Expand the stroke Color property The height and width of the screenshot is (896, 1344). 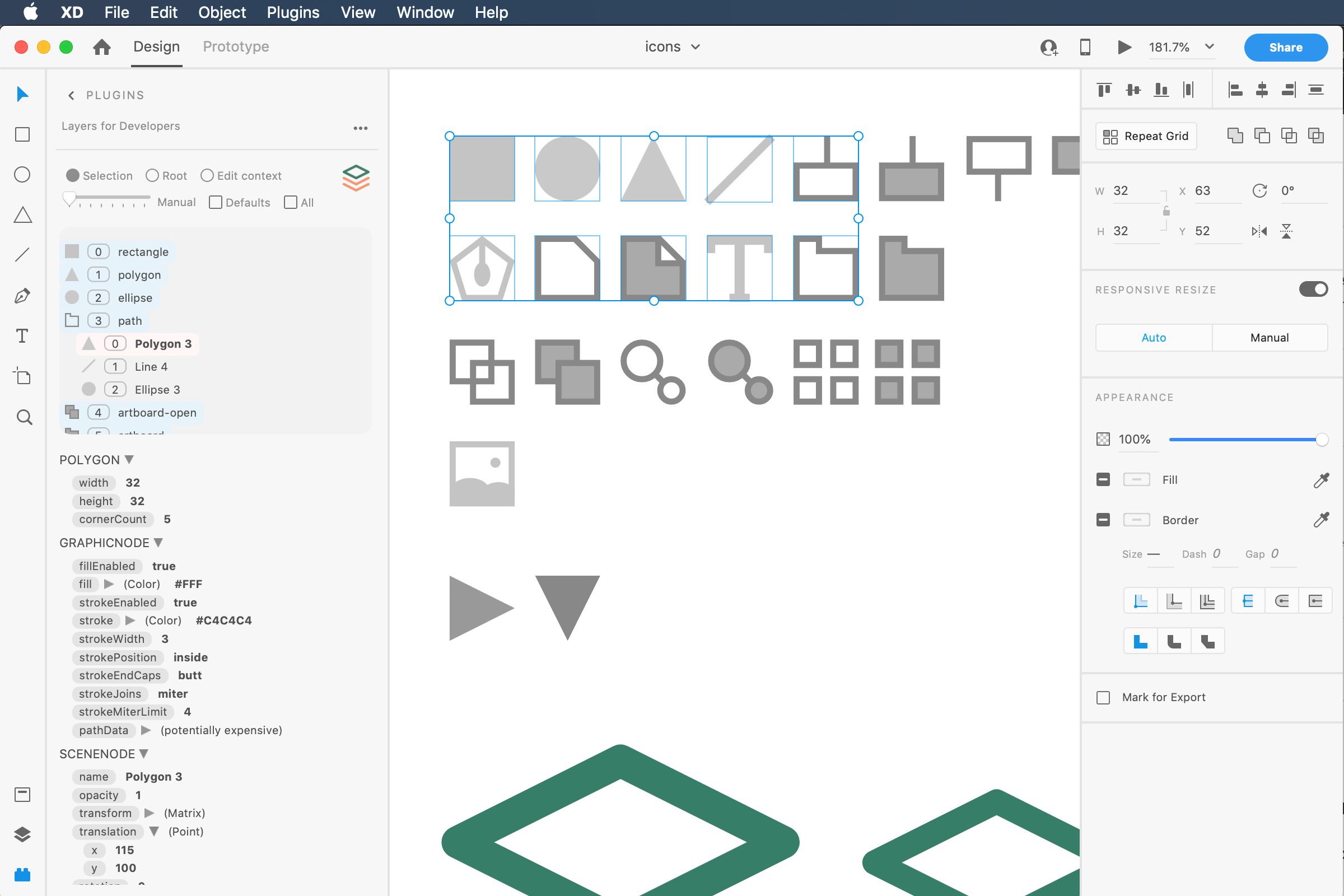point(130,620)
